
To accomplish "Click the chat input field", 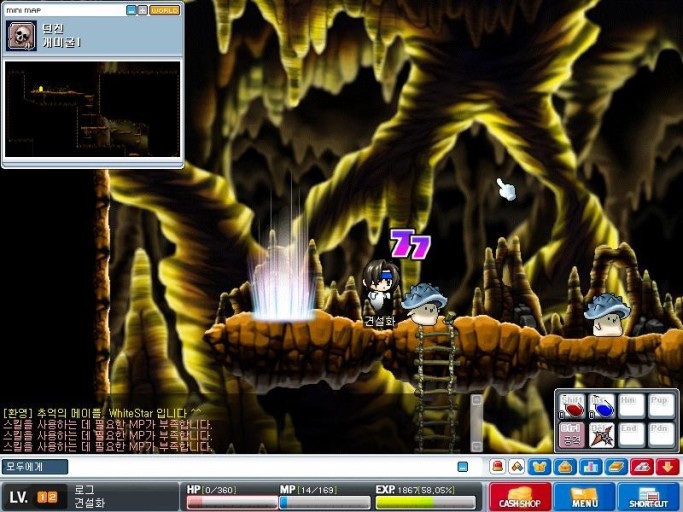I will tap(261, 467).
